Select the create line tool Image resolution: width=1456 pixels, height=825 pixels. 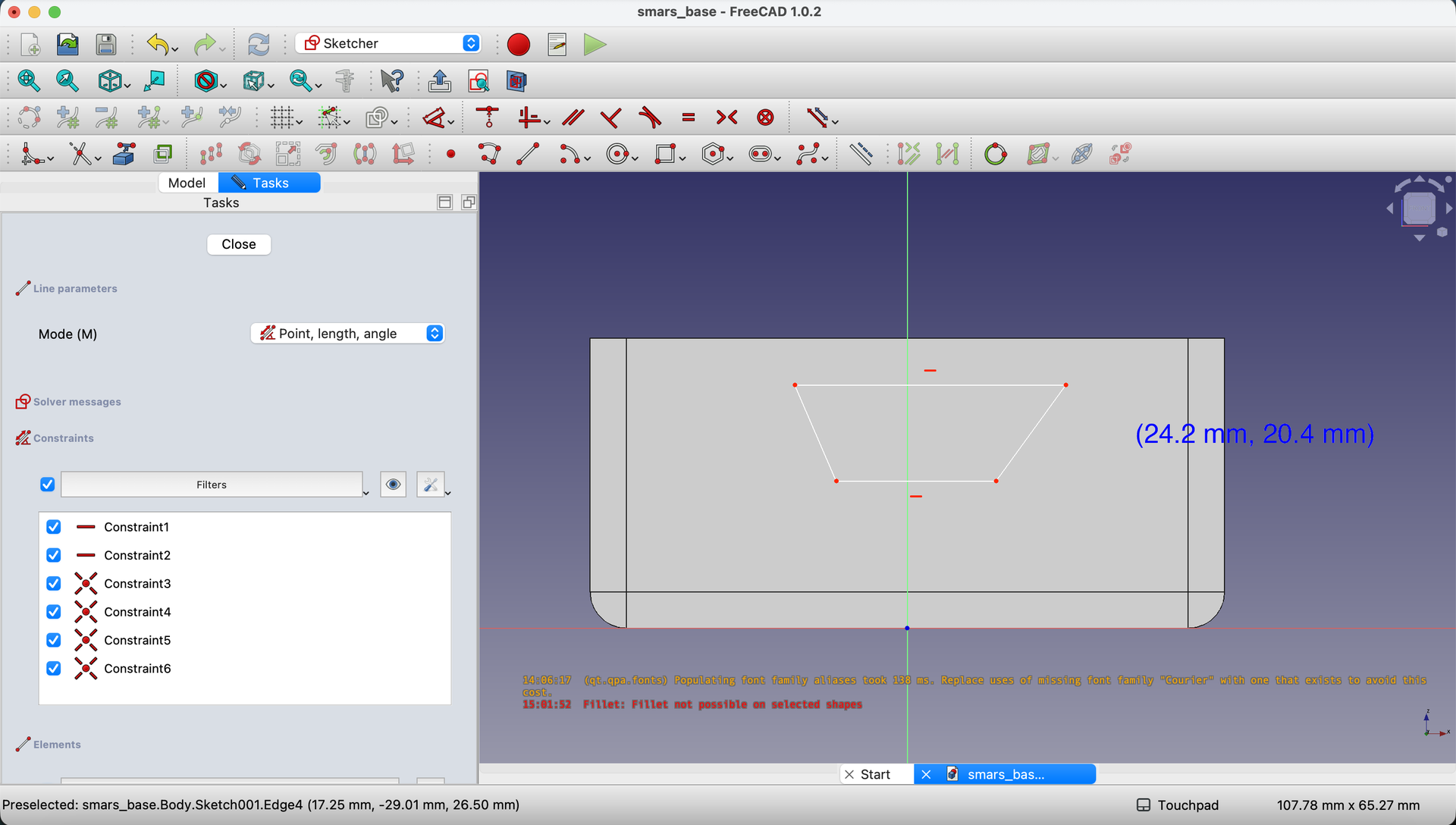click(528, 154)
